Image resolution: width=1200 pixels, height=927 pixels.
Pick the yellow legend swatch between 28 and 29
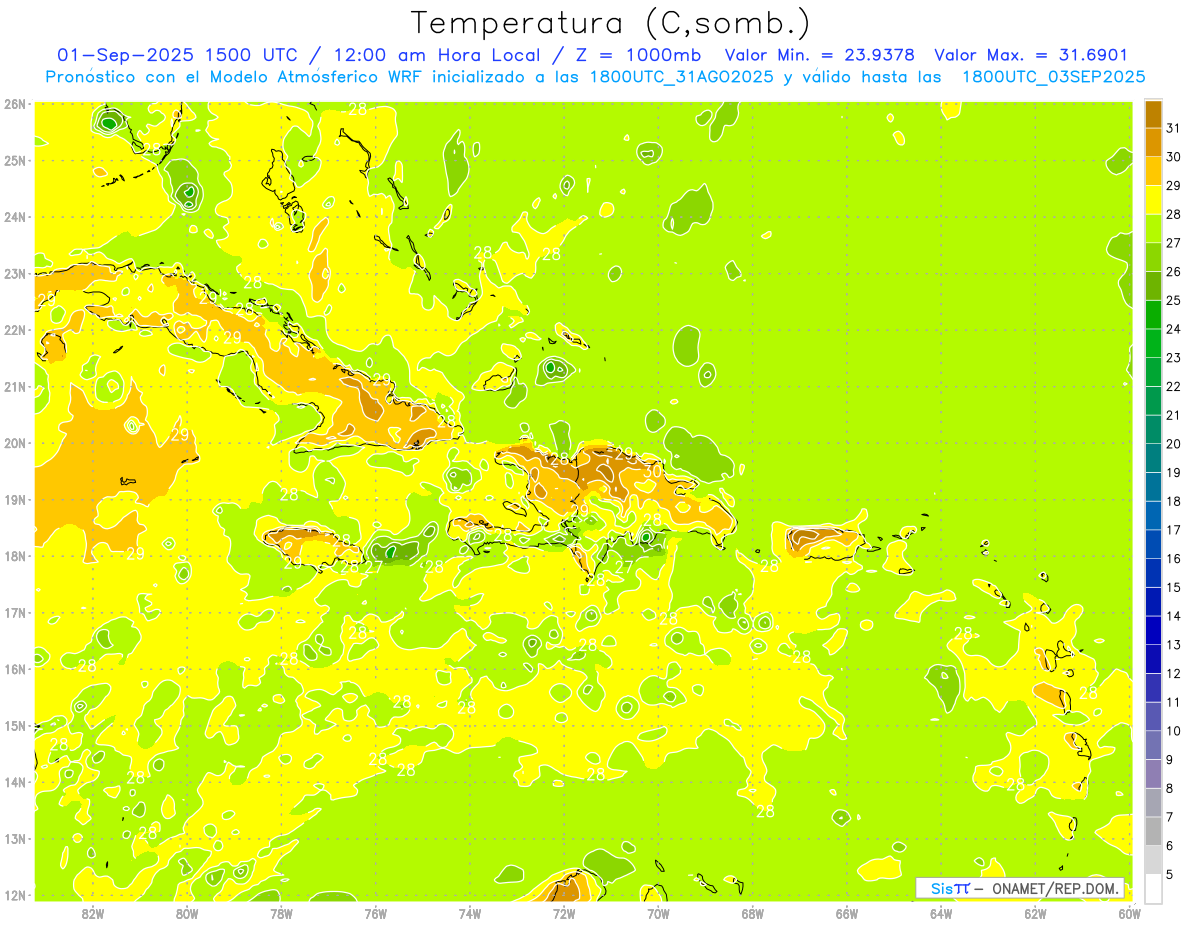click(1153, 201)
